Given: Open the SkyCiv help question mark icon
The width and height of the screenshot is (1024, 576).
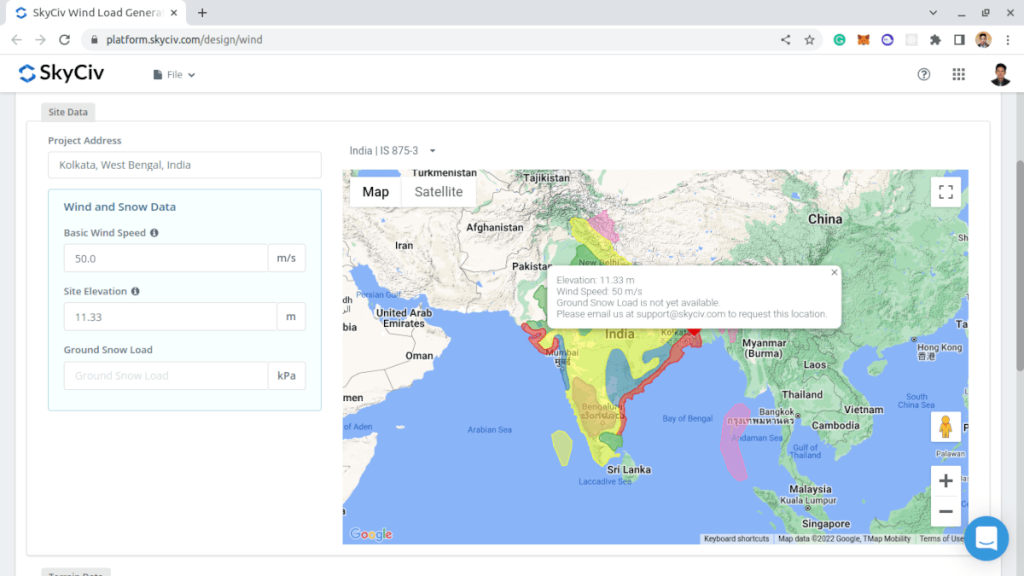Looking at the screenshot, I should (x=924, y=74).
